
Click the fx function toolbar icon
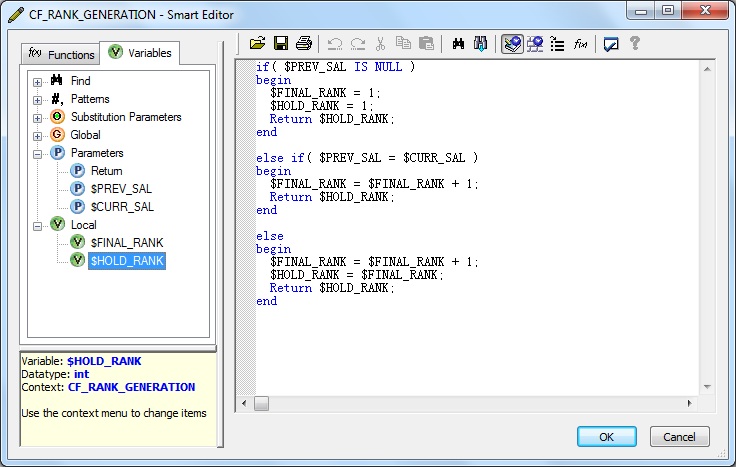580,44
